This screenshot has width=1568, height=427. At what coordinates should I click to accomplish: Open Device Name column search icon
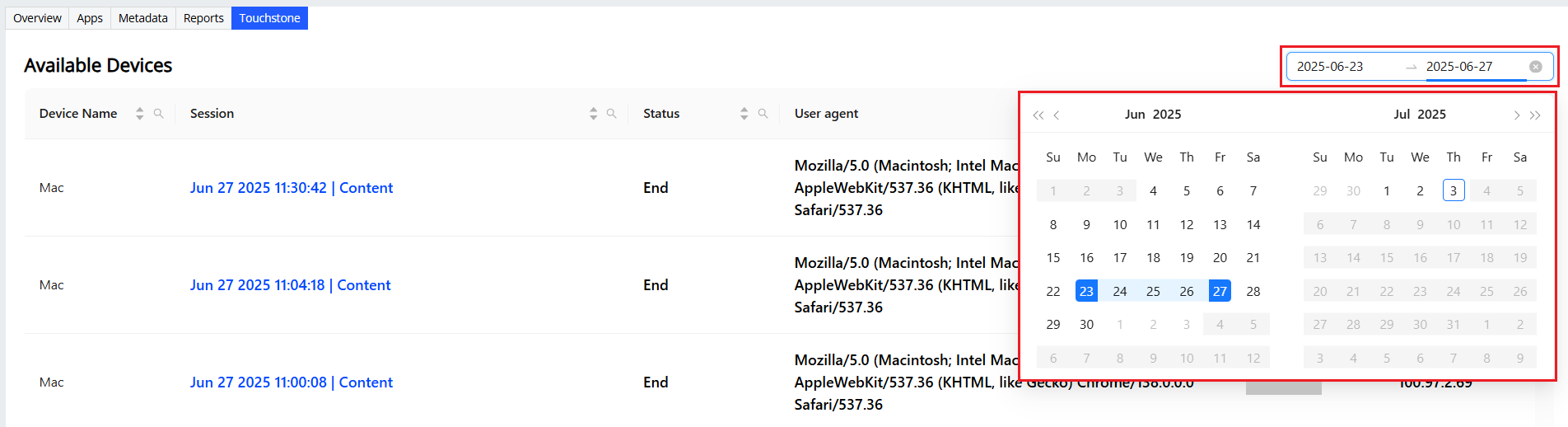click(x=159, y=114)
